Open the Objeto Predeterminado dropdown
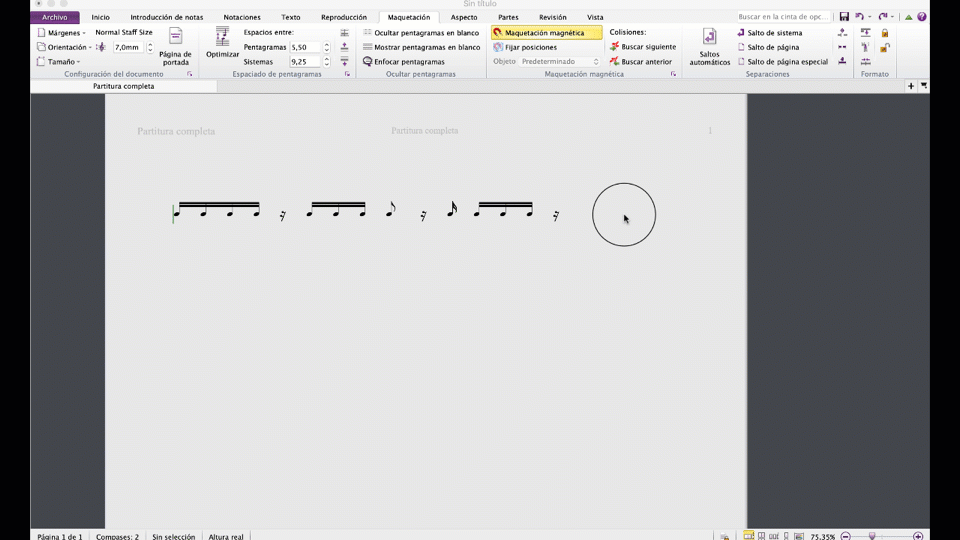Screen dimensions: 960x540 pyautogui.click(x=560, y=62)
